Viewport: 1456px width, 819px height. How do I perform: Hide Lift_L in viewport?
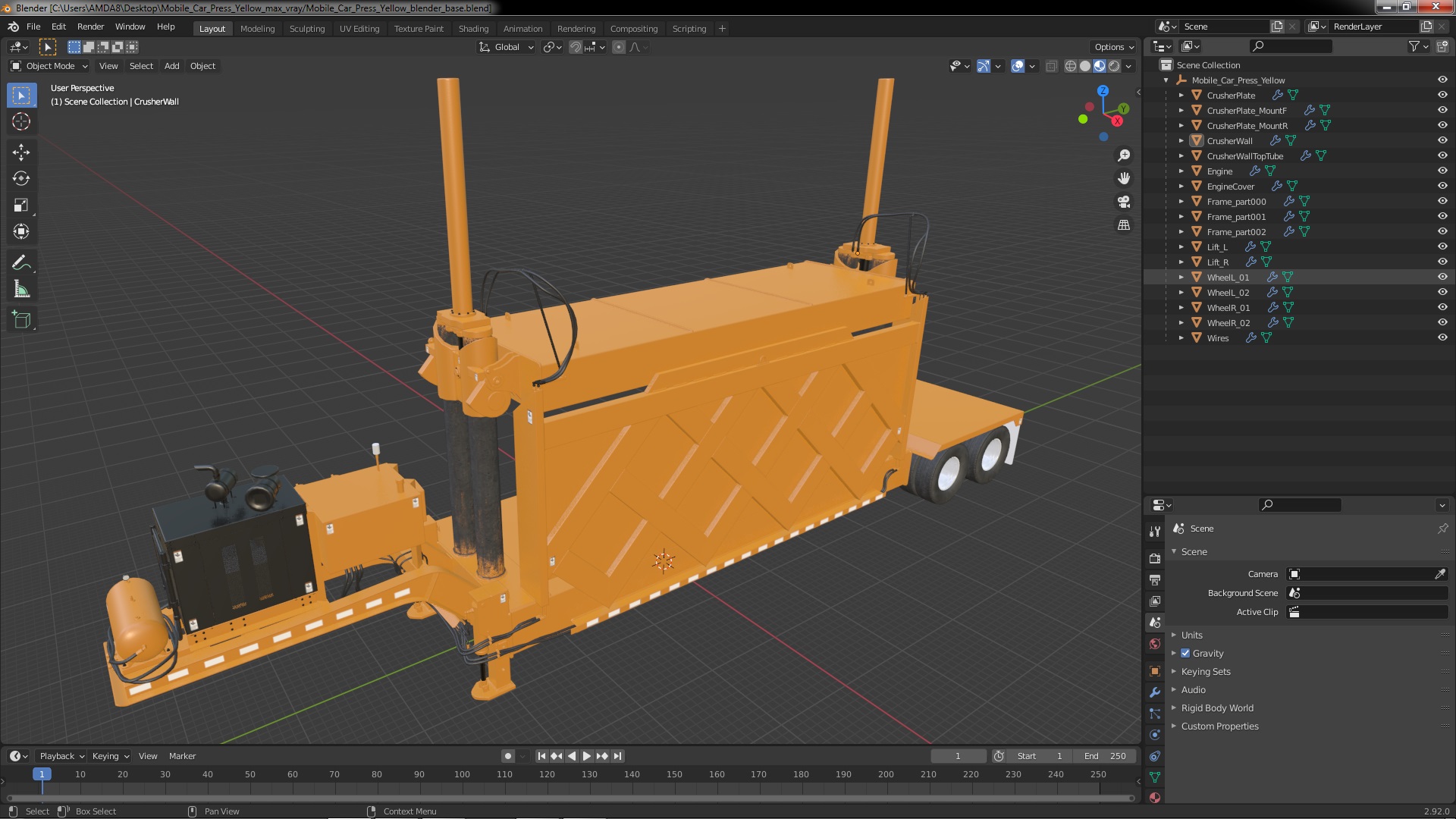1442,246
